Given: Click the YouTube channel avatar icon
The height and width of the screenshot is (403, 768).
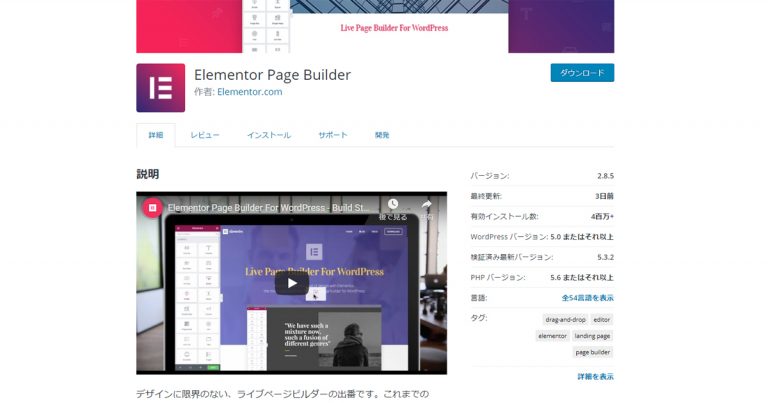Looking at the screenshot, I should [x=153, y=208].
